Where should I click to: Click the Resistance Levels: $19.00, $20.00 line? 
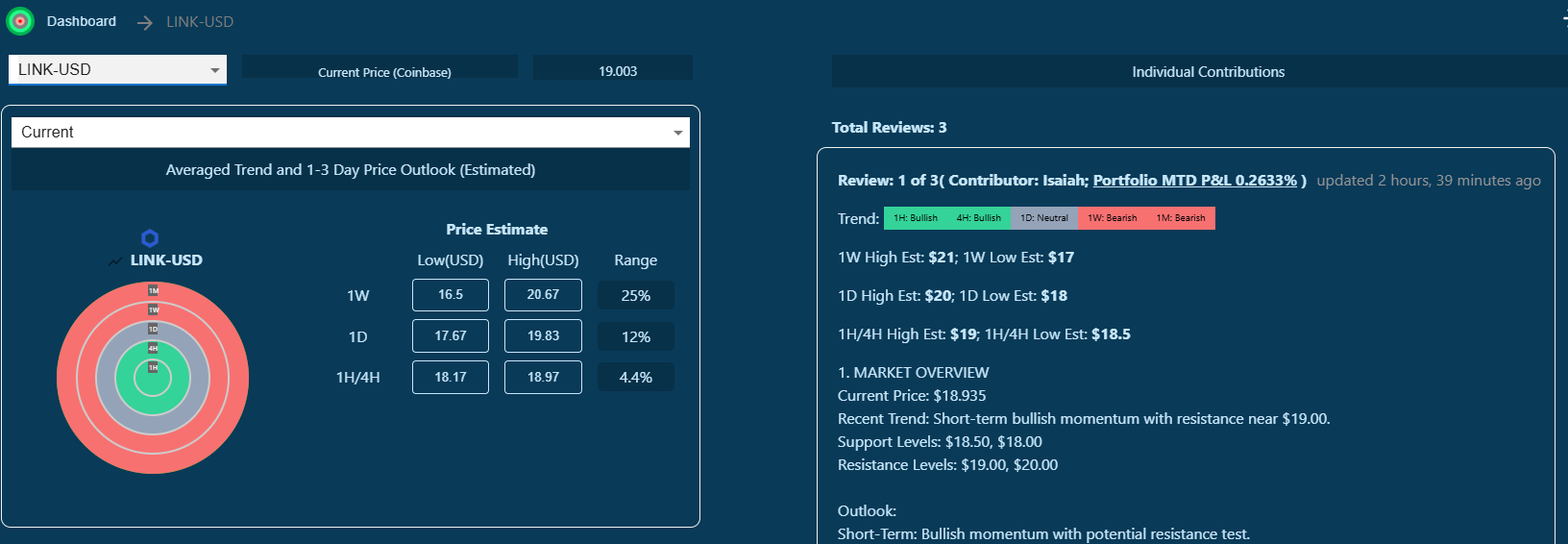pos(948,465)
